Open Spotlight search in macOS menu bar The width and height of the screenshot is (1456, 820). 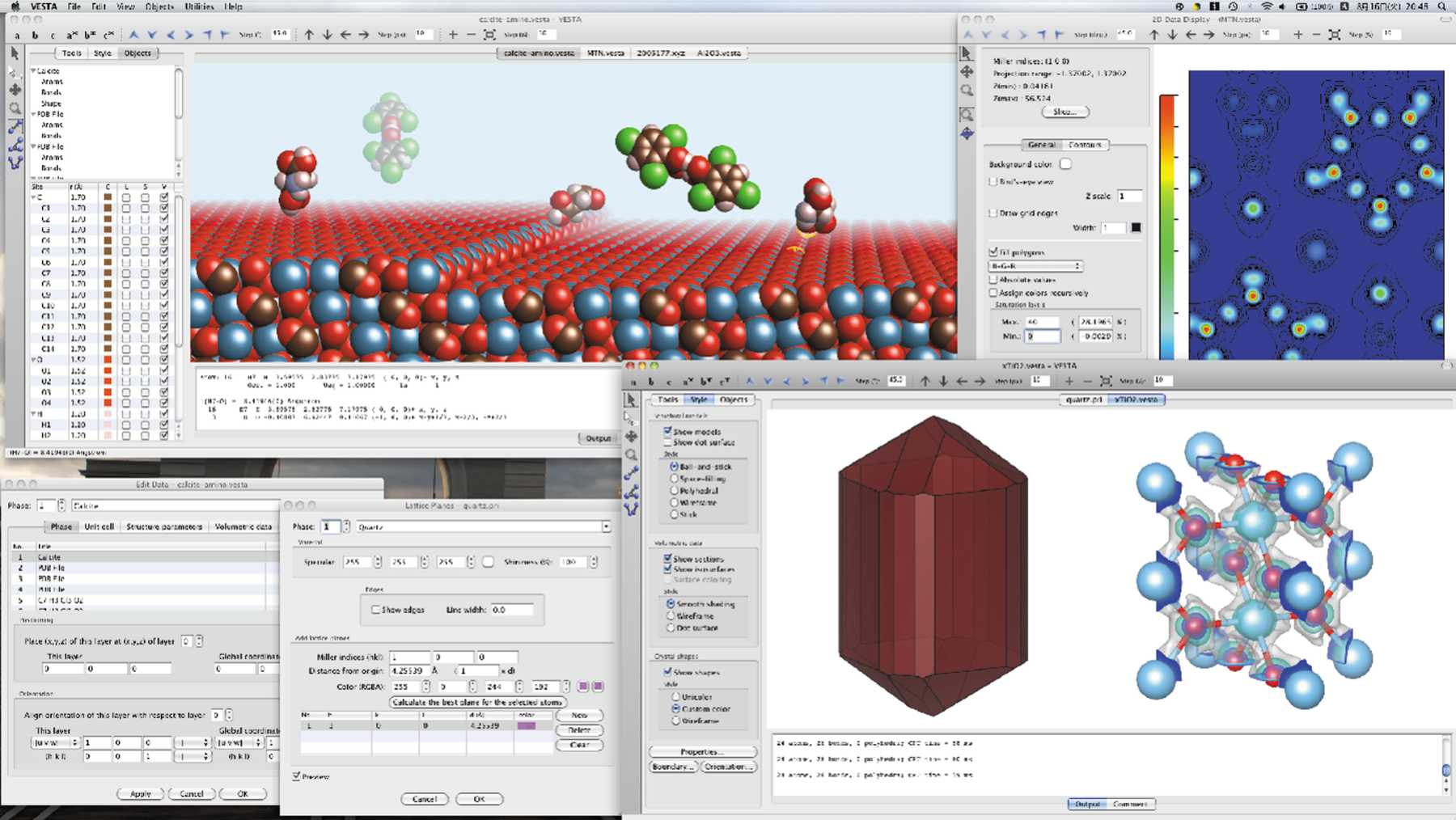(x=1442, y=6)
